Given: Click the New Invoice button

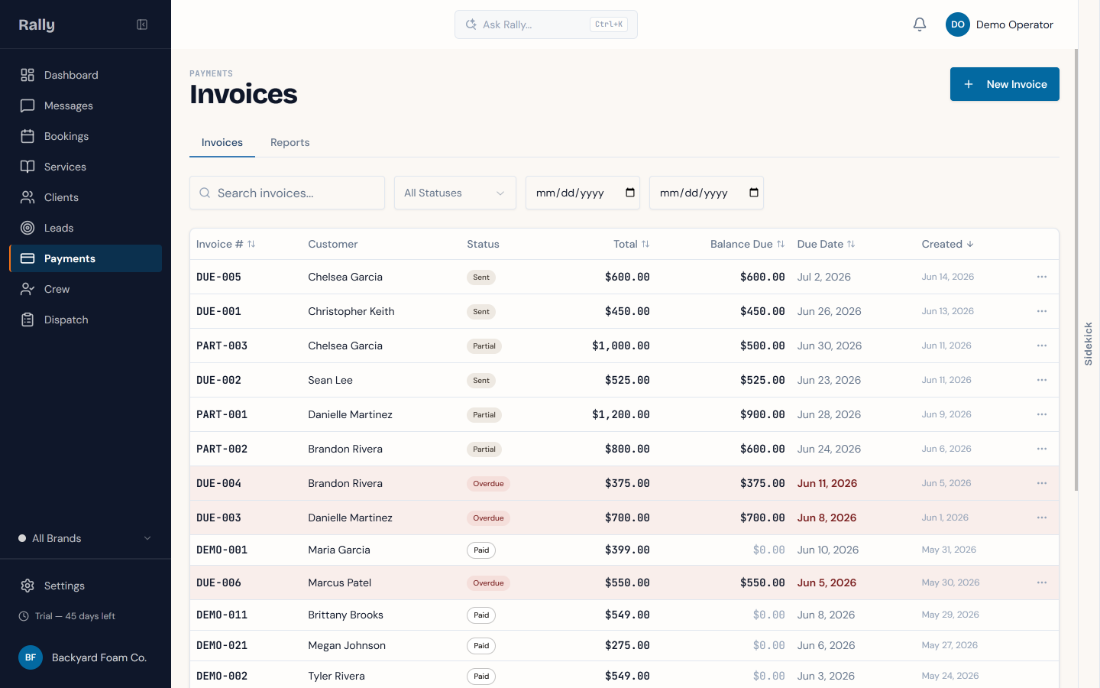Looking at the screenshot, I should coord(1004,84).
